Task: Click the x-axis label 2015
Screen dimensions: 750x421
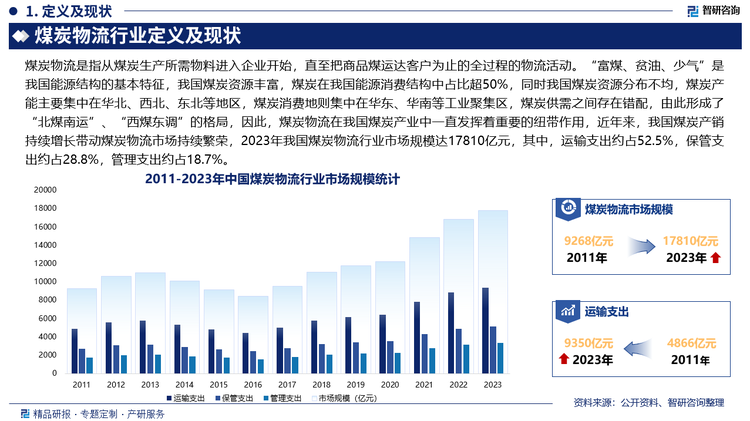Action: pyautogui.click(x=219, y=385)
